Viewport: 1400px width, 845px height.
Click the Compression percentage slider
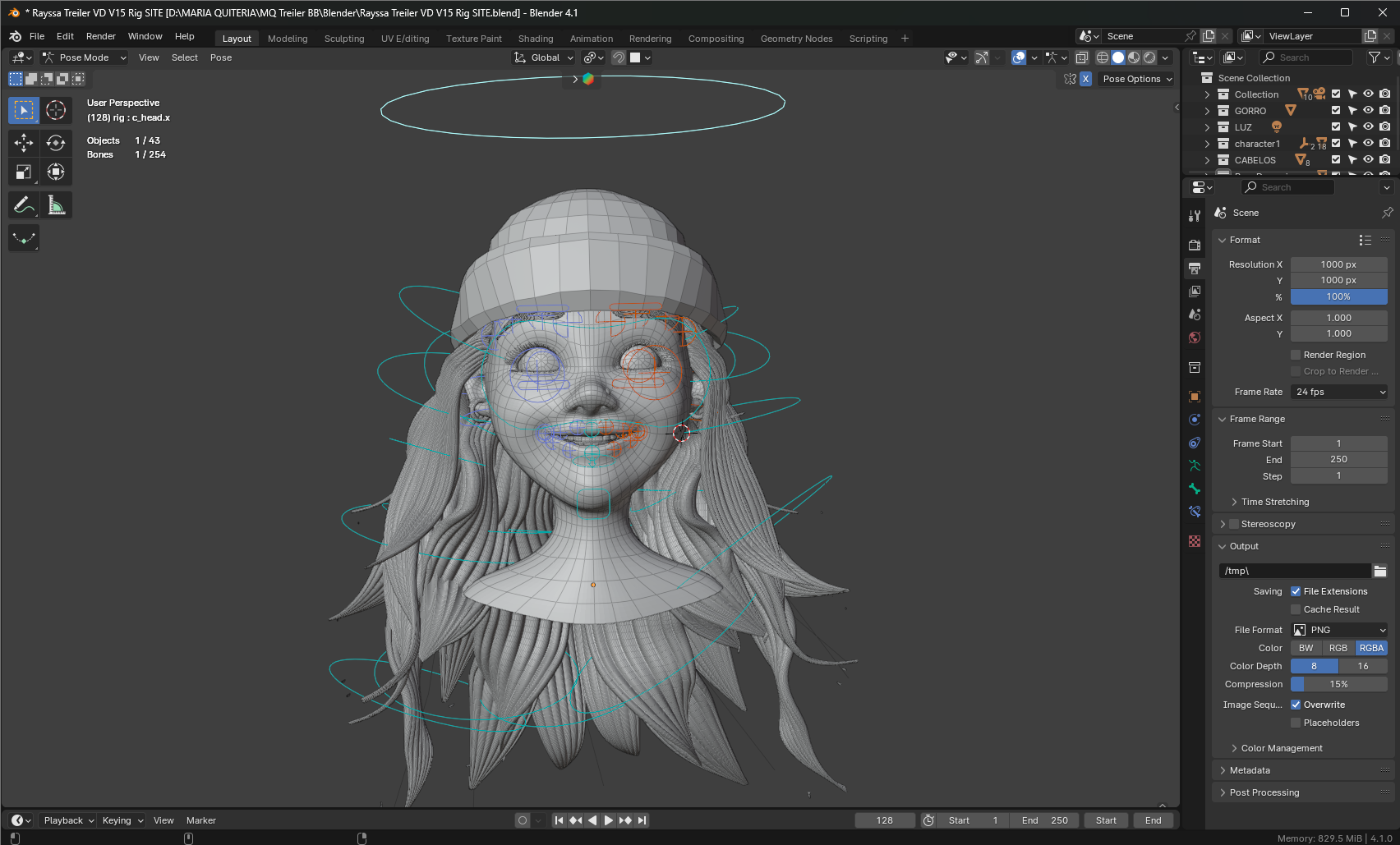[1338, 684]
